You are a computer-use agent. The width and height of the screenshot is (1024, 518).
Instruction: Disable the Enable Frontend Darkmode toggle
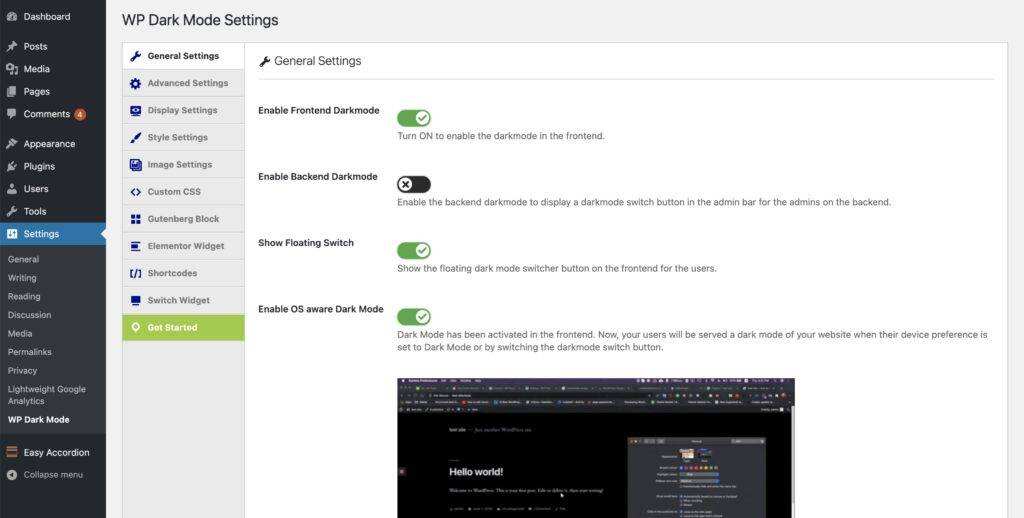pos(414,118)
